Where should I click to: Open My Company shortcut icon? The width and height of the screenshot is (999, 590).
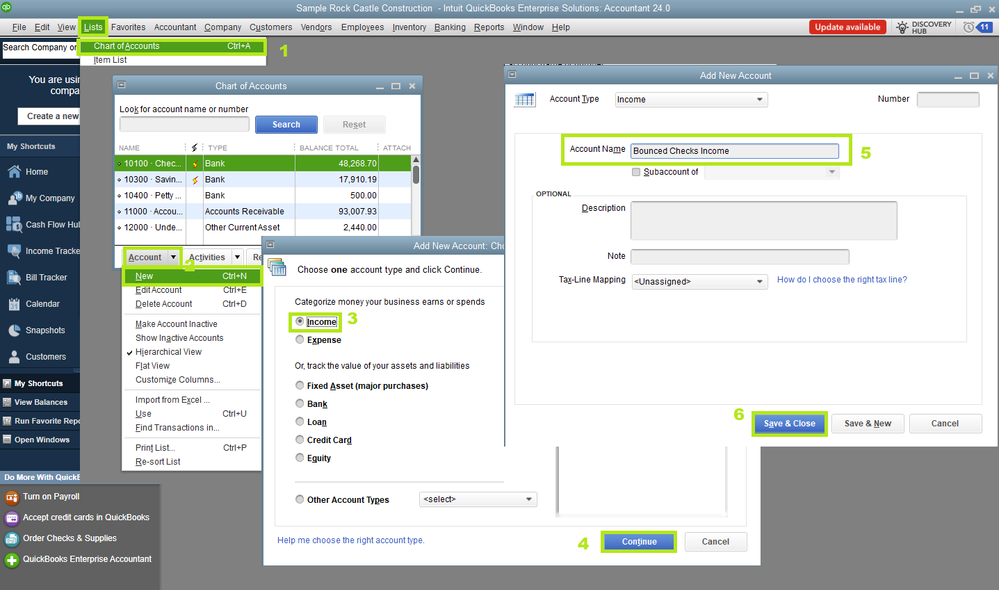14,198
